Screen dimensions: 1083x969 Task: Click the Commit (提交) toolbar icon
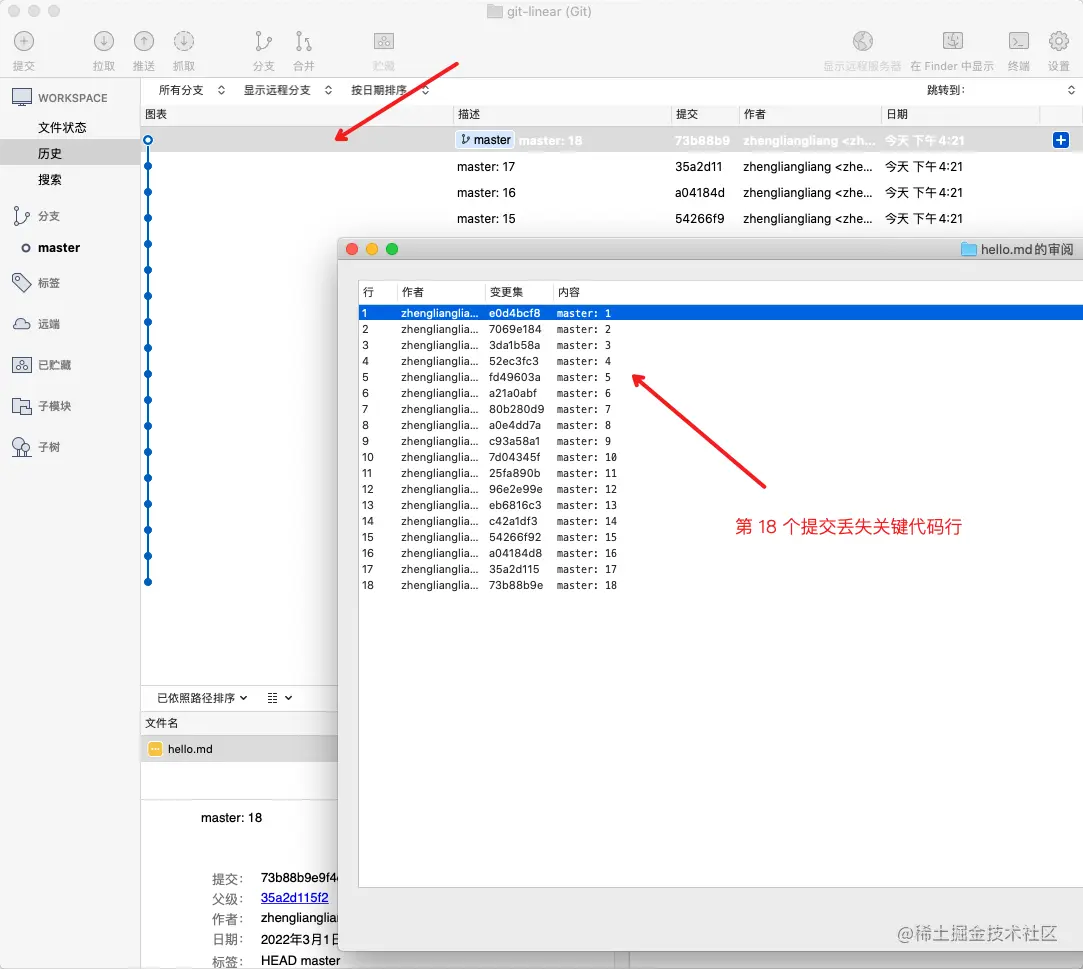click(23, 41)
